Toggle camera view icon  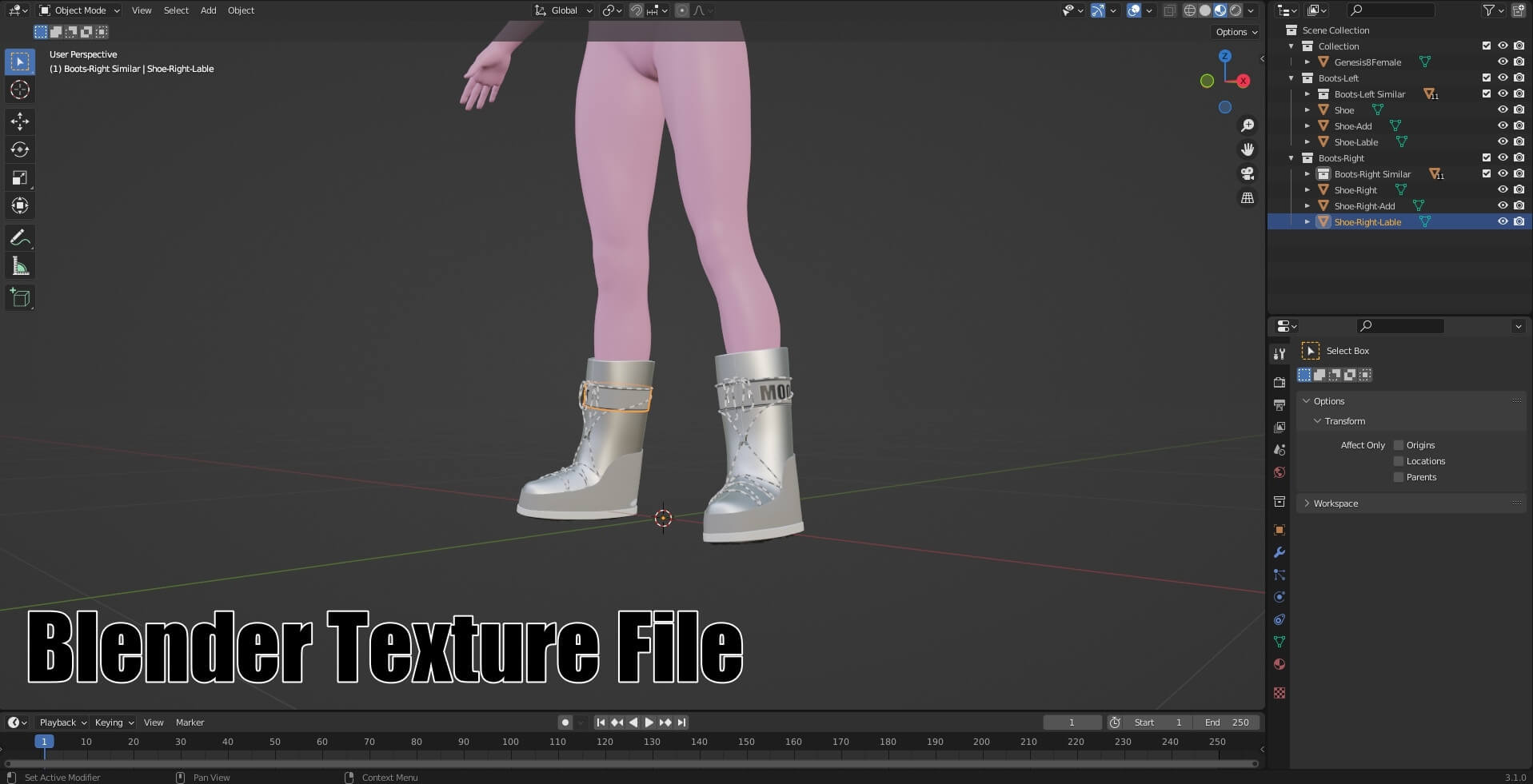[x=1248, y=173]
